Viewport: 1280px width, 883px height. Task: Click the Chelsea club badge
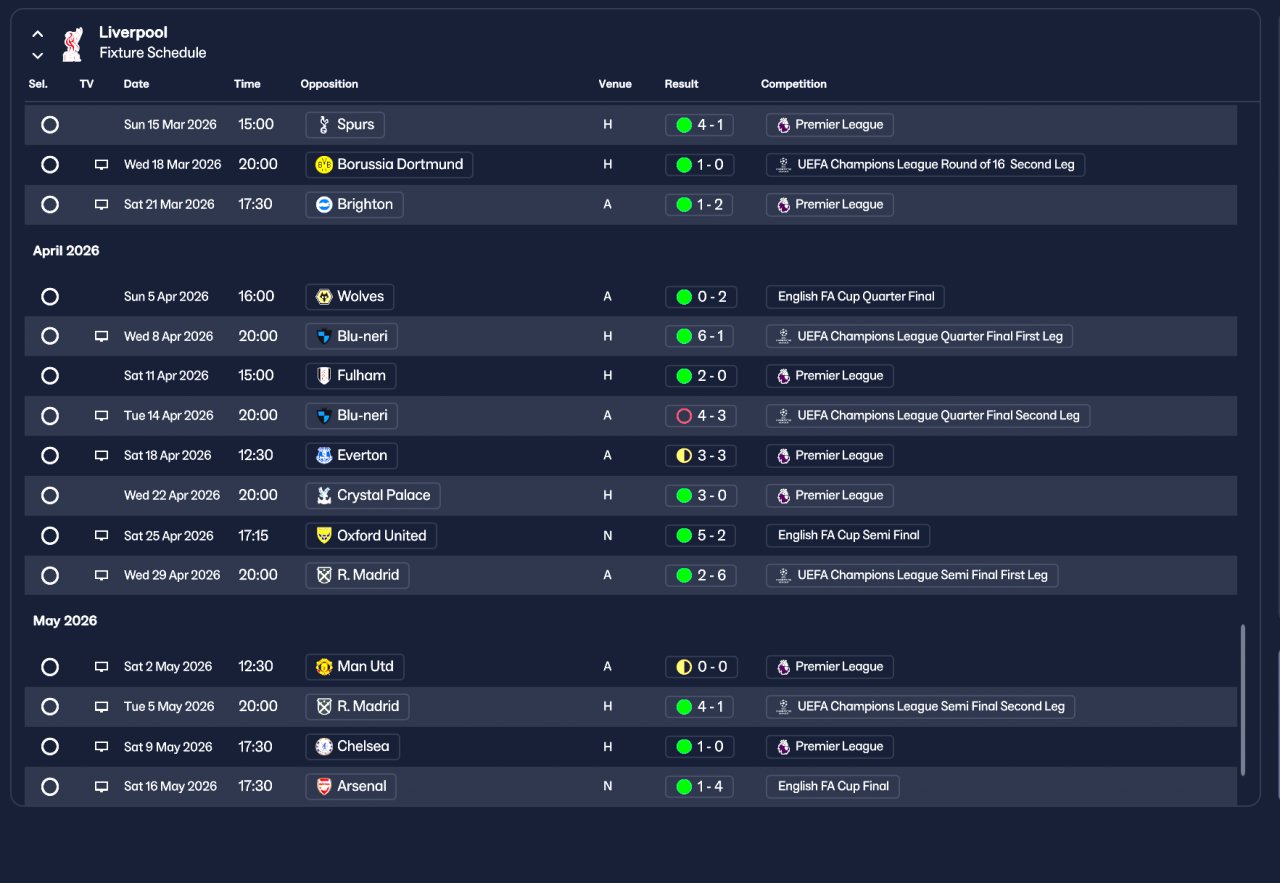[x=323, y=747]
